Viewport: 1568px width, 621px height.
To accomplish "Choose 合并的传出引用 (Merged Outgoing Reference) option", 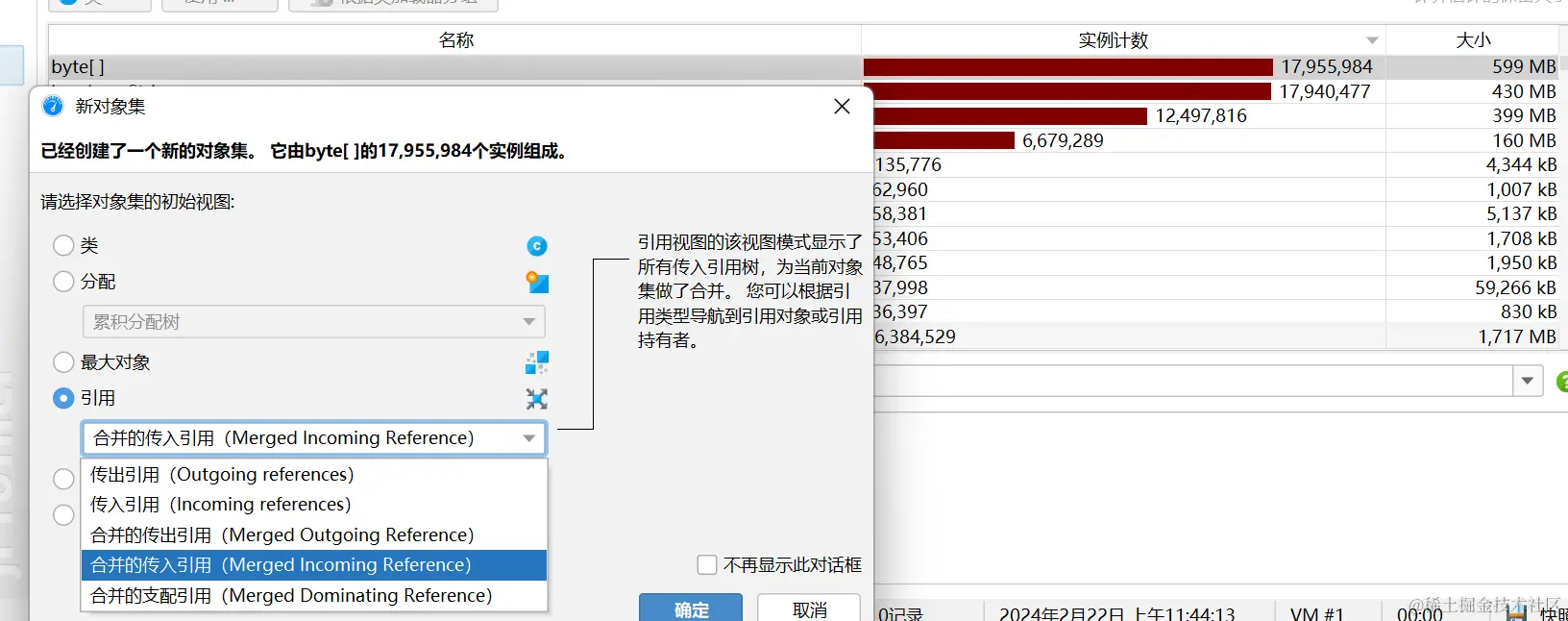I will point(314,535).
